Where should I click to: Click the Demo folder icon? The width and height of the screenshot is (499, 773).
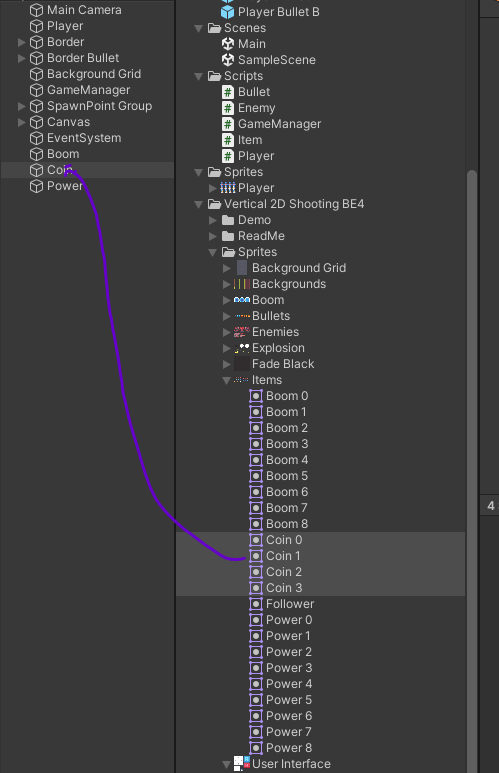point(228,220)
